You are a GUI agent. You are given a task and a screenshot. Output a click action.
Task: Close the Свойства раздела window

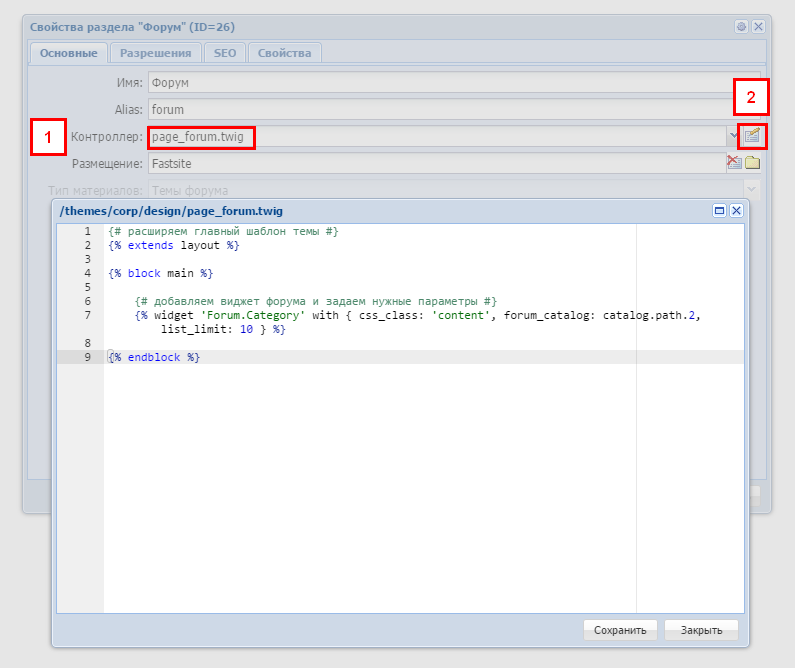click(758, 26)
